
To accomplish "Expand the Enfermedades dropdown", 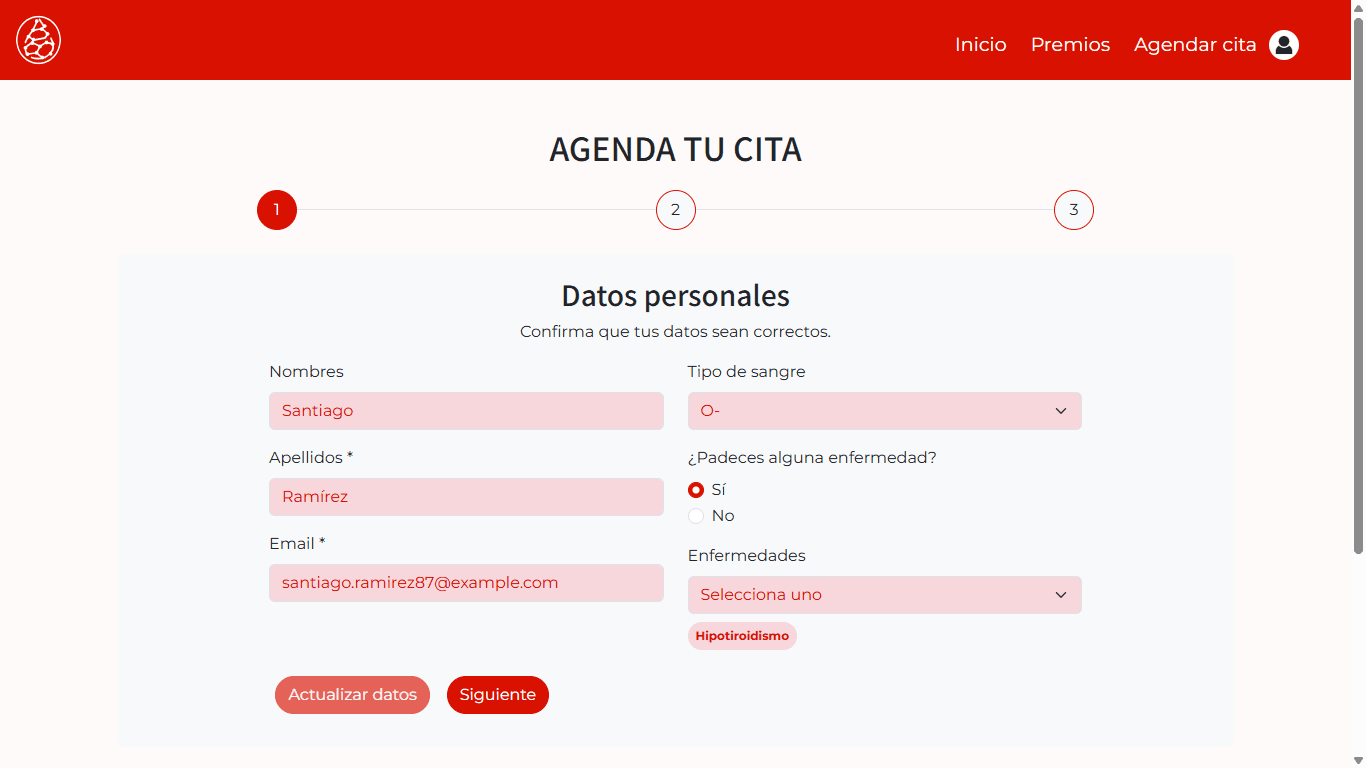I will pos(884,595).
